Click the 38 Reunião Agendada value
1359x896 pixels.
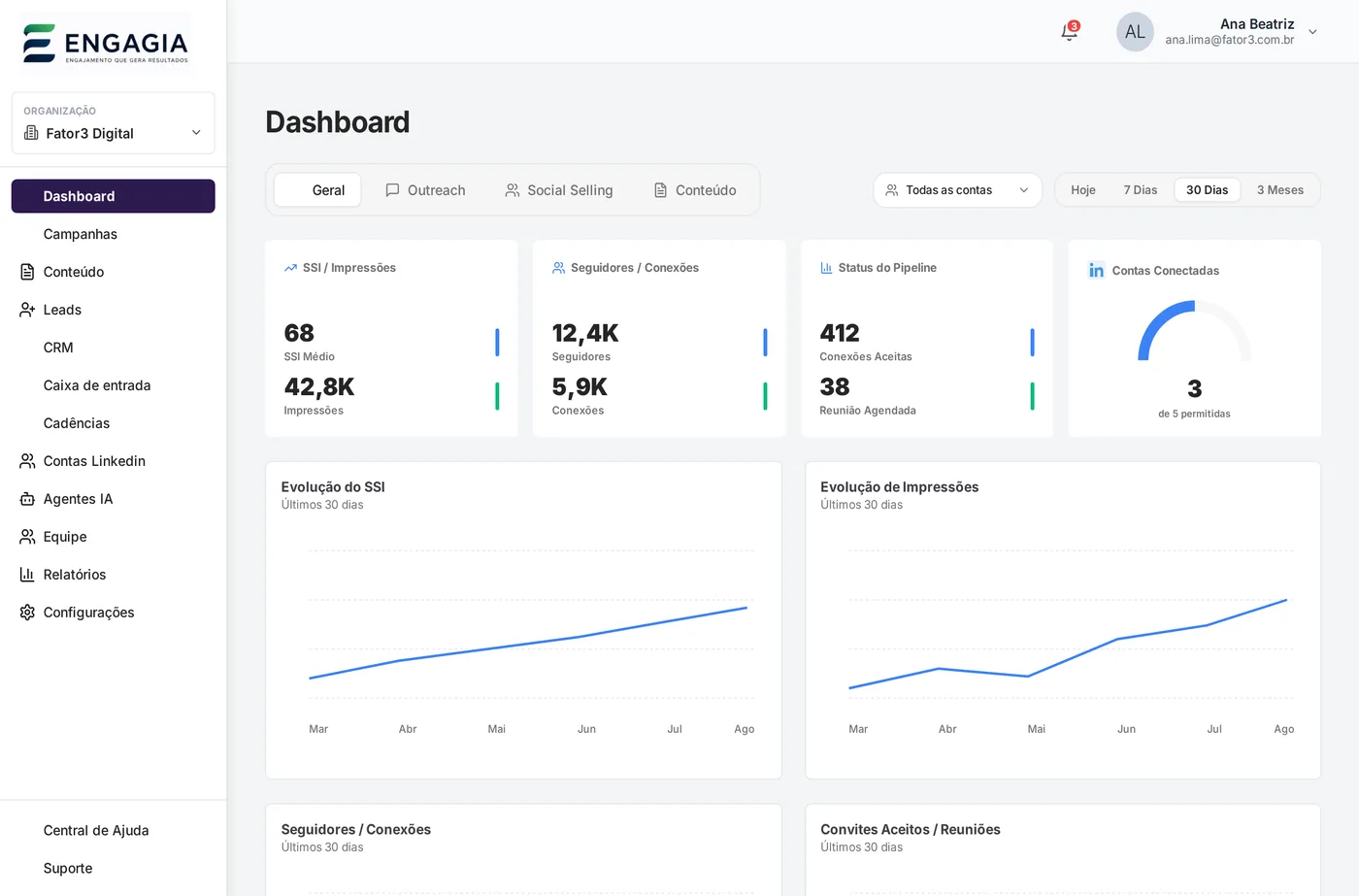click(835, 386)
